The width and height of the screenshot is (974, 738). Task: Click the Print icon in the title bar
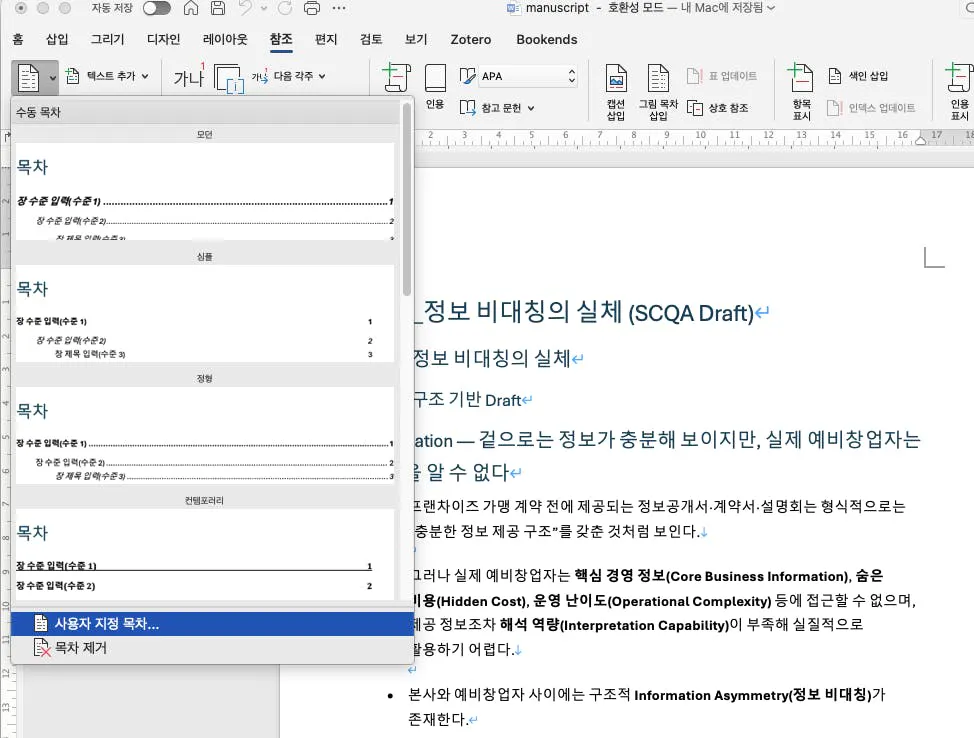click(310, 9)
